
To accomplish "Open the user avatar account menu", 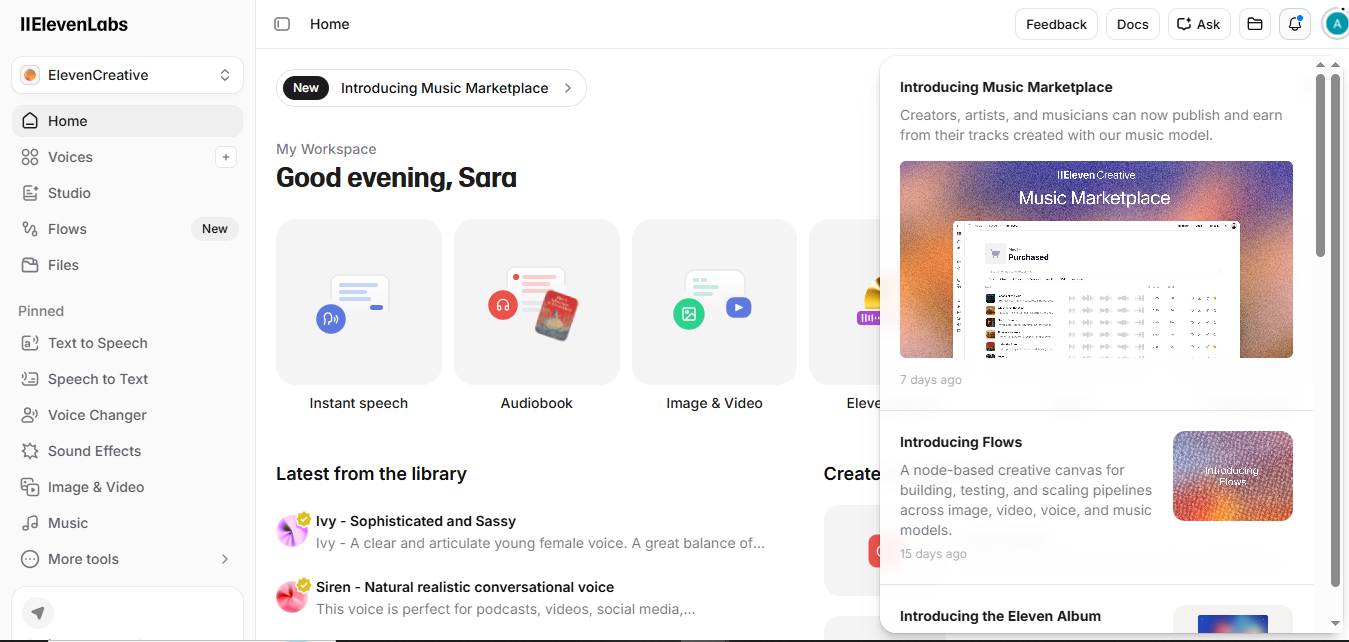I will pos(1337,24).
